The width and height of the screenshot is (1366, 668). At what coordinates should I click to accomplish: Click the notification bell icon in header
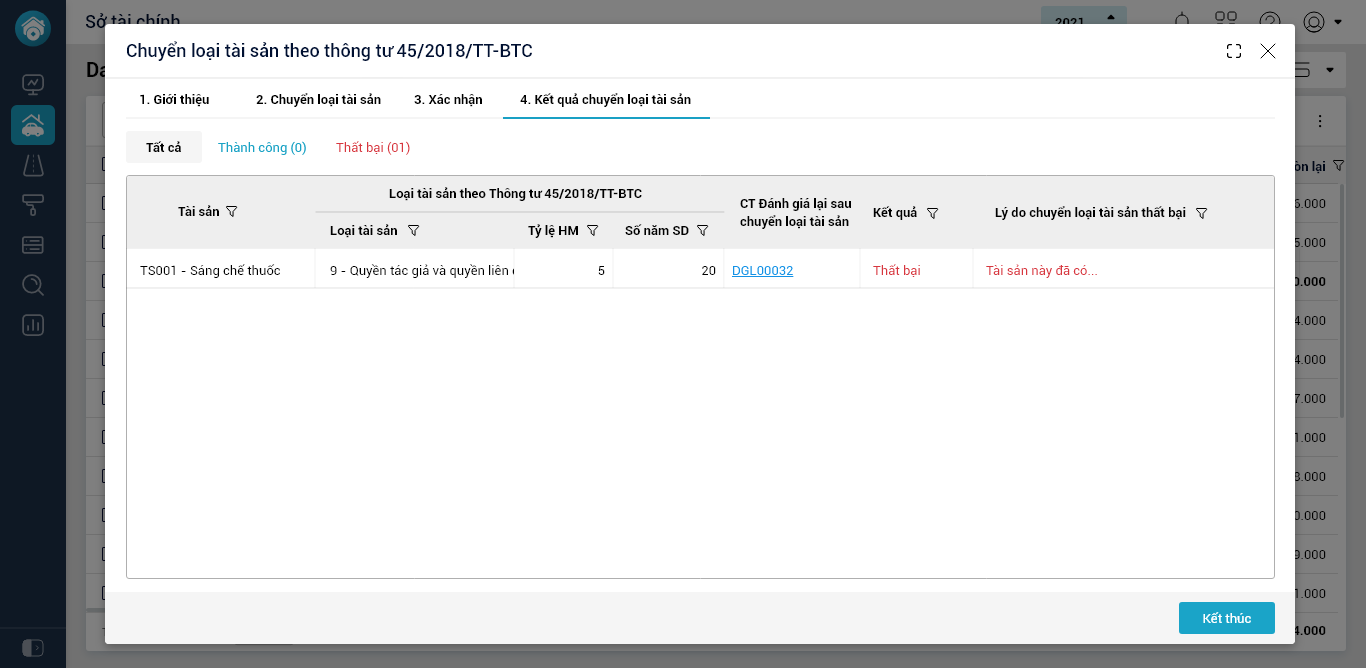click(1183, 21)
